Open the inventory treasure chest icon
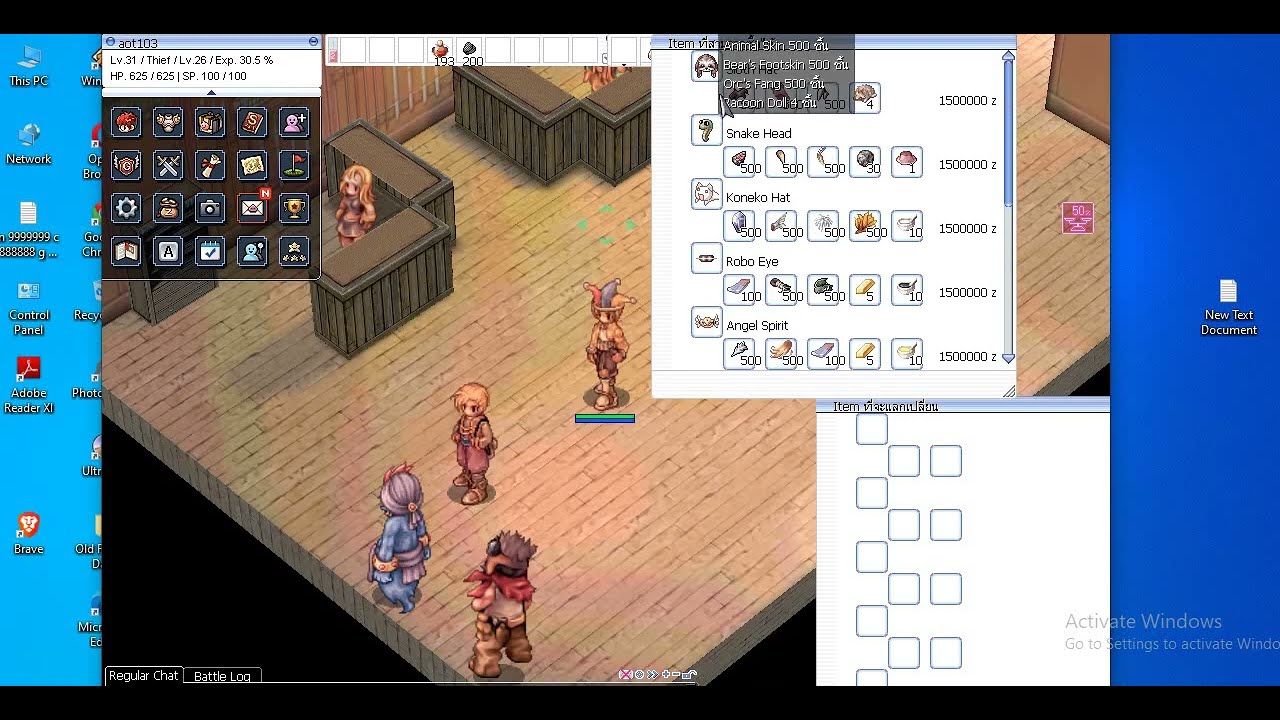The image size is (1280, 720). pos(210,123)
